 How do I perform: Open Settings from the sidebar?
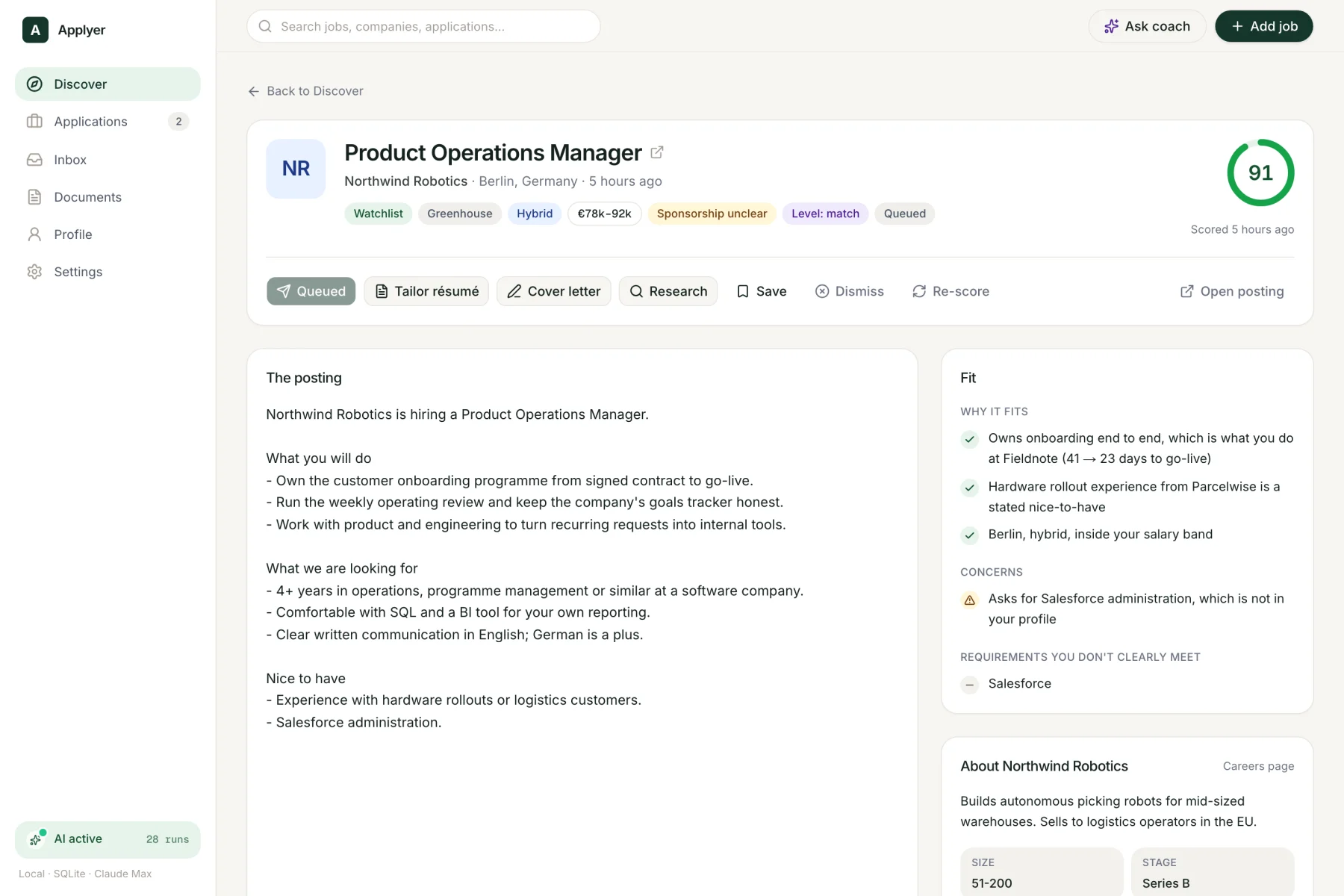point(108,272)
